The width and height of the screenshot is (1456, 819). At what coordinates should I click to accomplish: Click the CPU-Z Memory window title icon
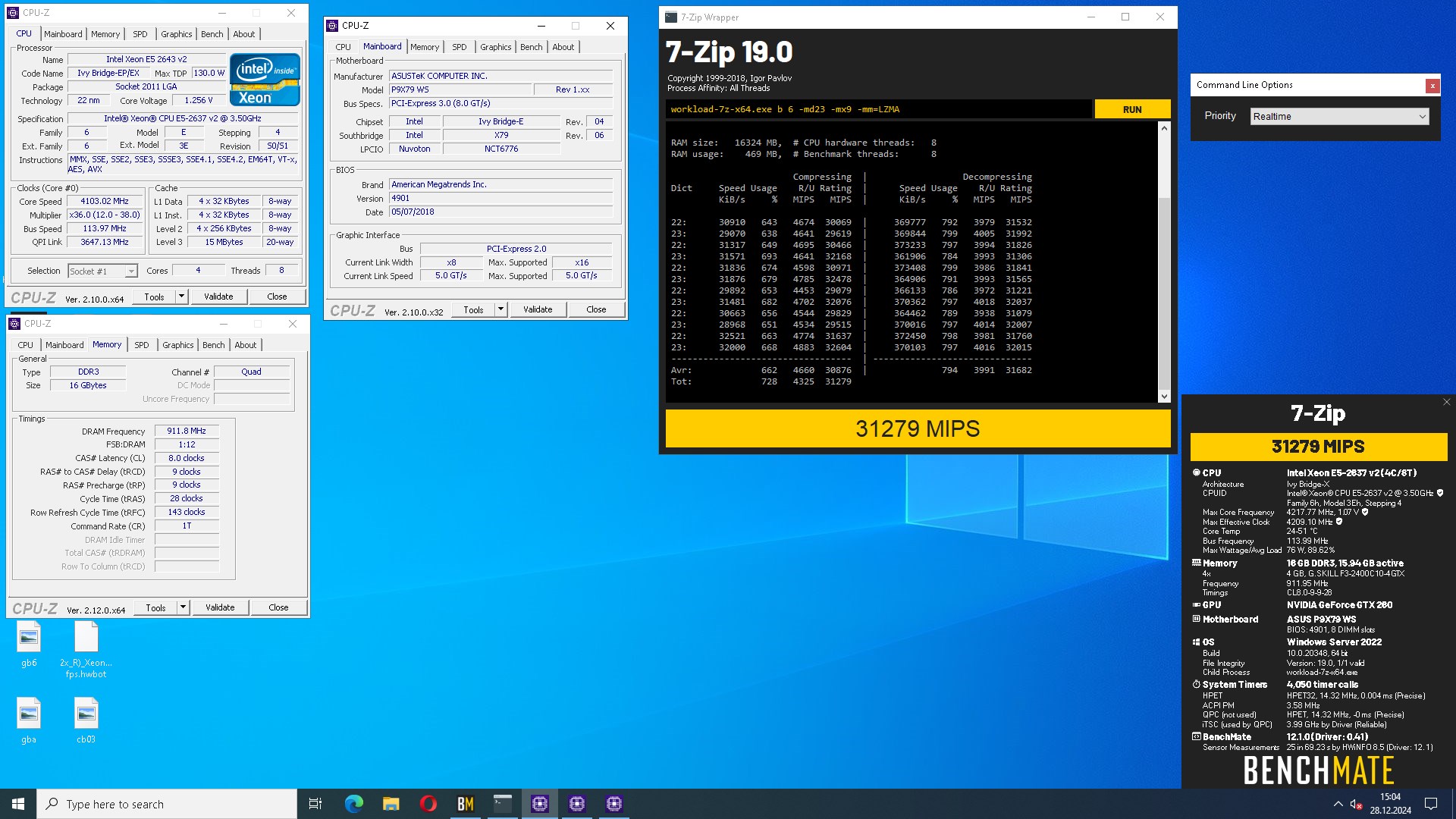pyautogui.click(x=14, y=324)
